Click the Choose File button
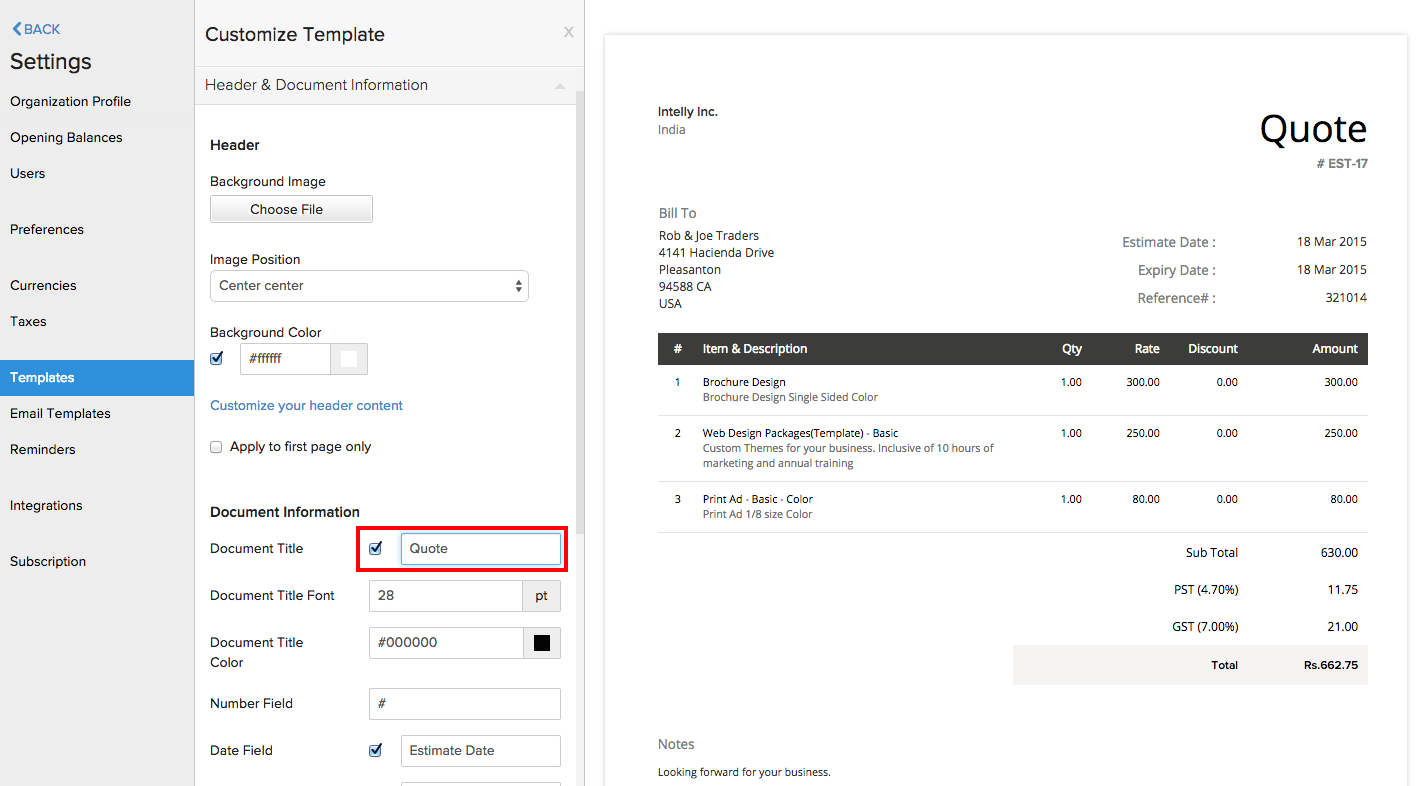The image size is (1425, 786). point(291,209)
